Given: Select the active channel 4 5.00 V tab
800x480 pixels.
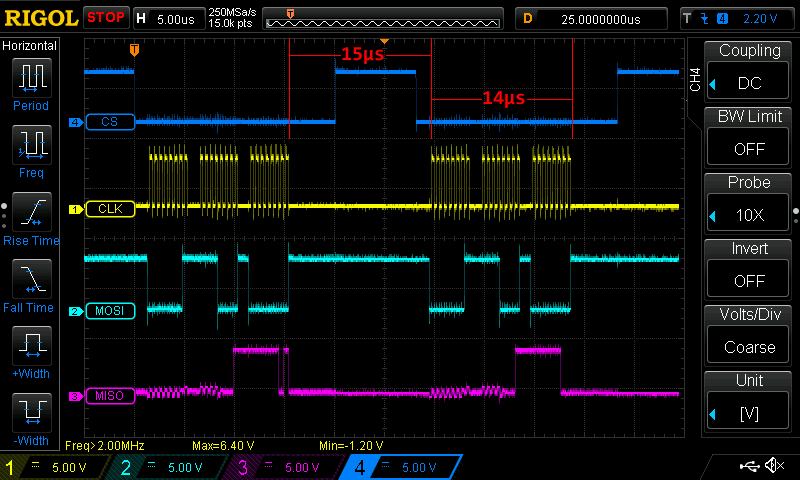Looking at the screenshot, I should point(403,467).
